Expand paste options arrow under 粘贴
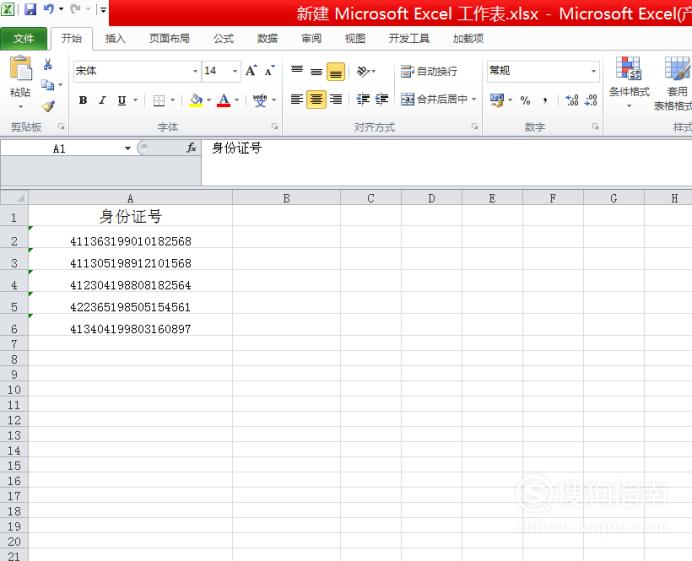Viewport: 692px width, 561px height. tap(20, 107)
